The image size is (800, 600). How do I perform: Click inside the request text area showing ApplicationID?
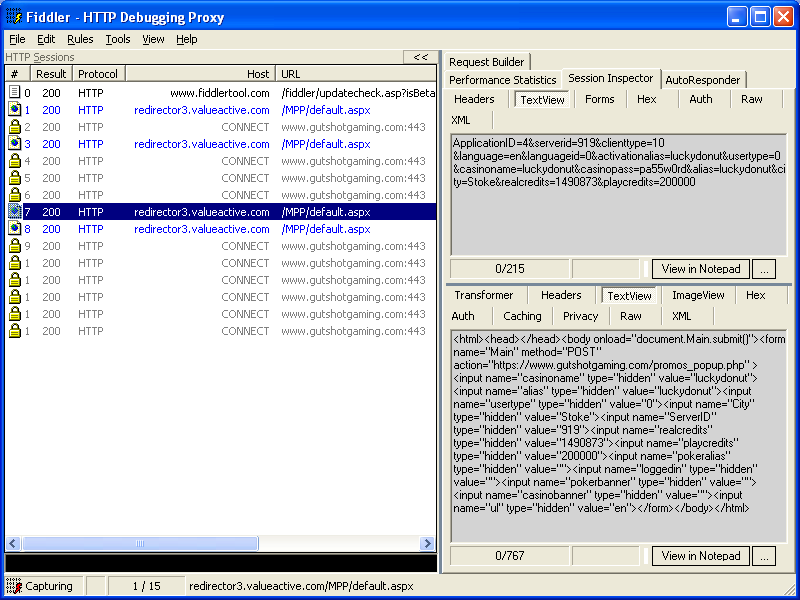pyautogui.click(x=618, y=195)
